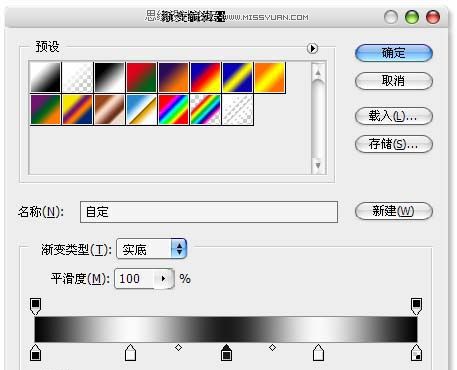Screen dimensions: 457x370
Task: Select the foreground-to-transparent preset
Action: coord(78,77)
